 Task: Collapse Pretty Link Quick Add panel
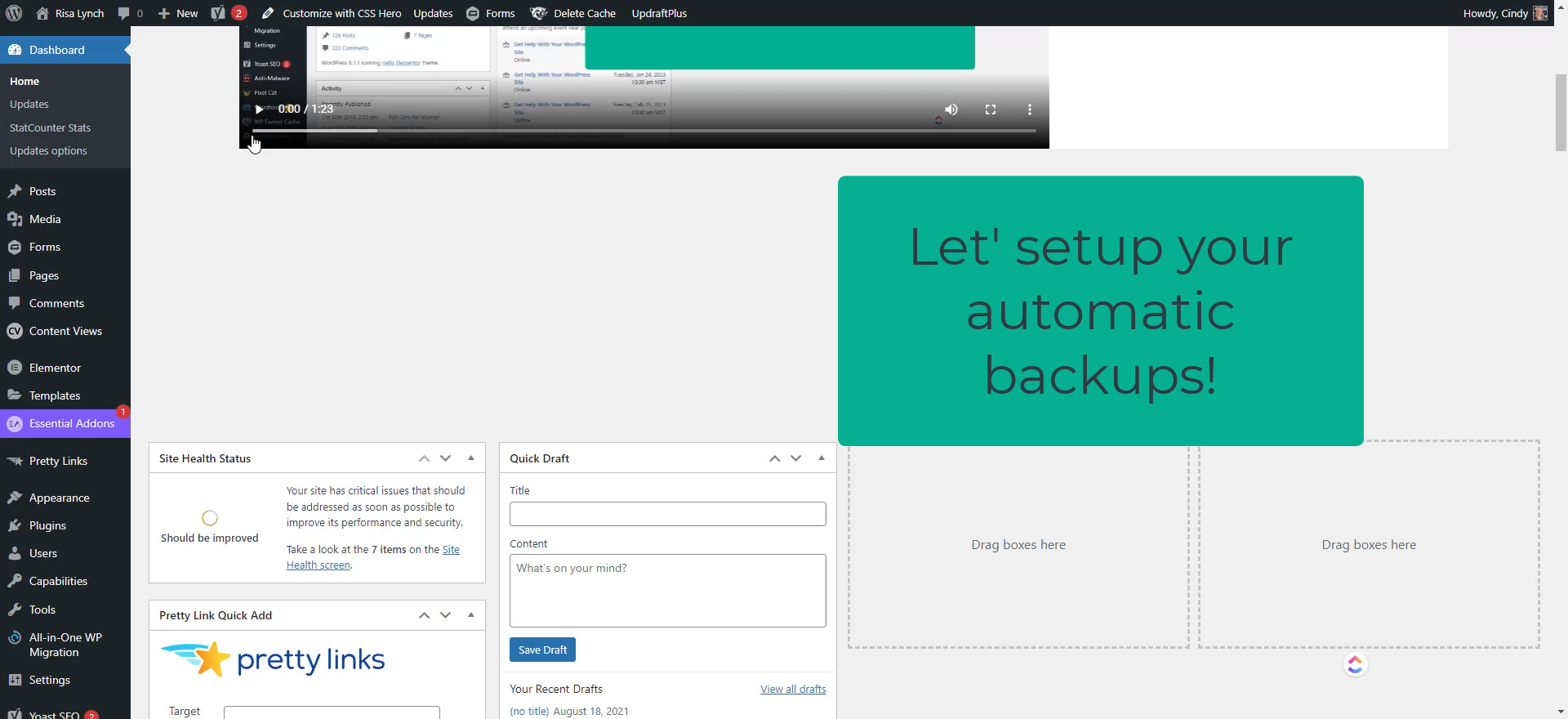(x=471, y=615)
